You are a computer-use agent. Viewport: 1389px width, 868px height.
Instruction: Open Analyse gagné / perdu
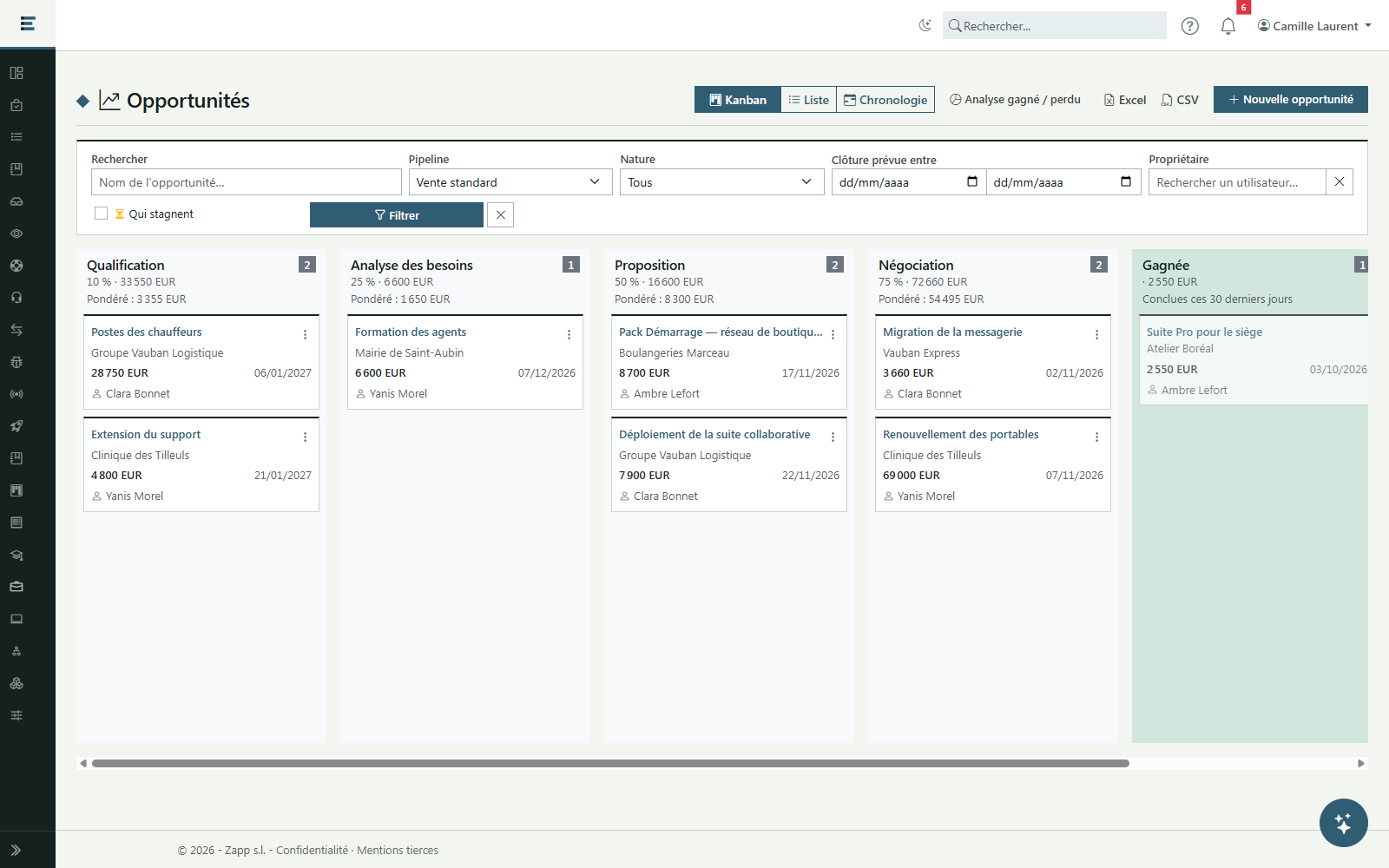point(1015,100)
